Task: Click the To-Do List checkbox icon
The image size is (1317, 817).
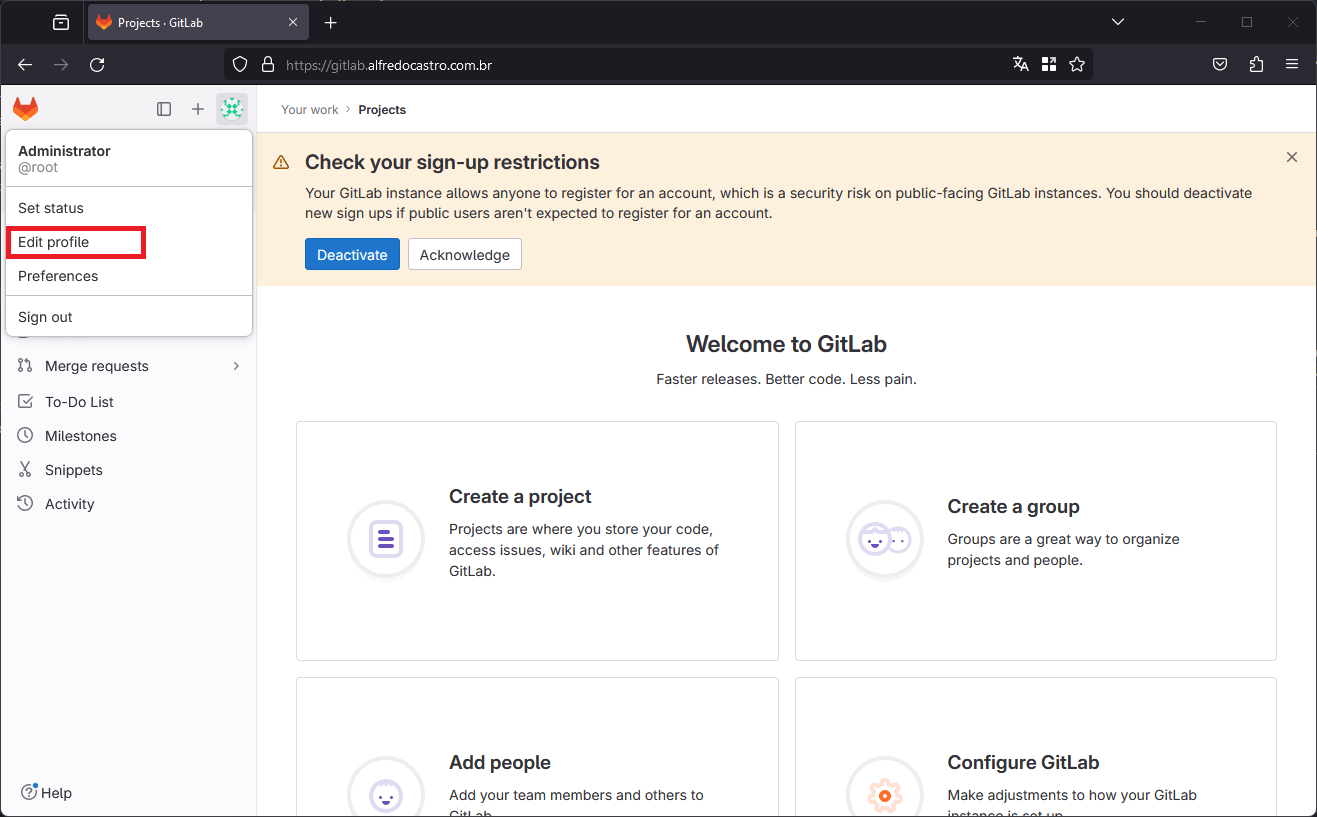Action: pyautogui.click(x=25, y=402)
